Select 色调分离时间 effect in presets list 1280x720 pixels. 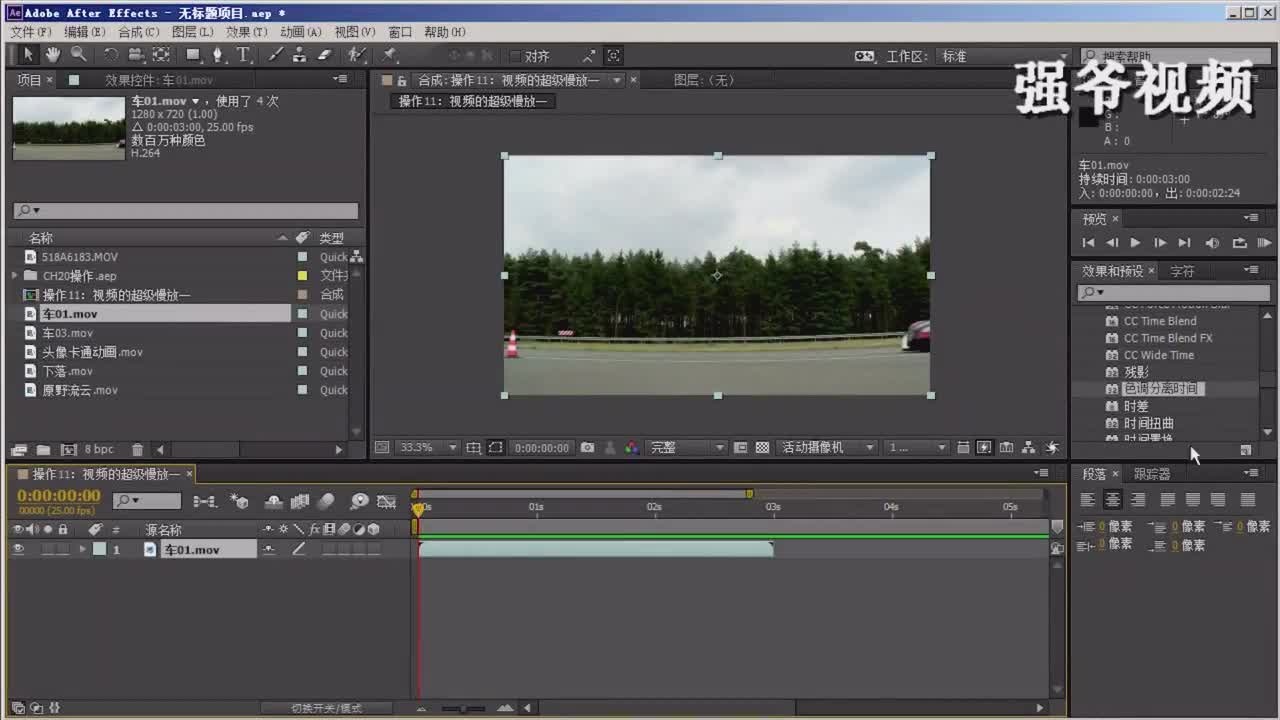point(1160,389)
